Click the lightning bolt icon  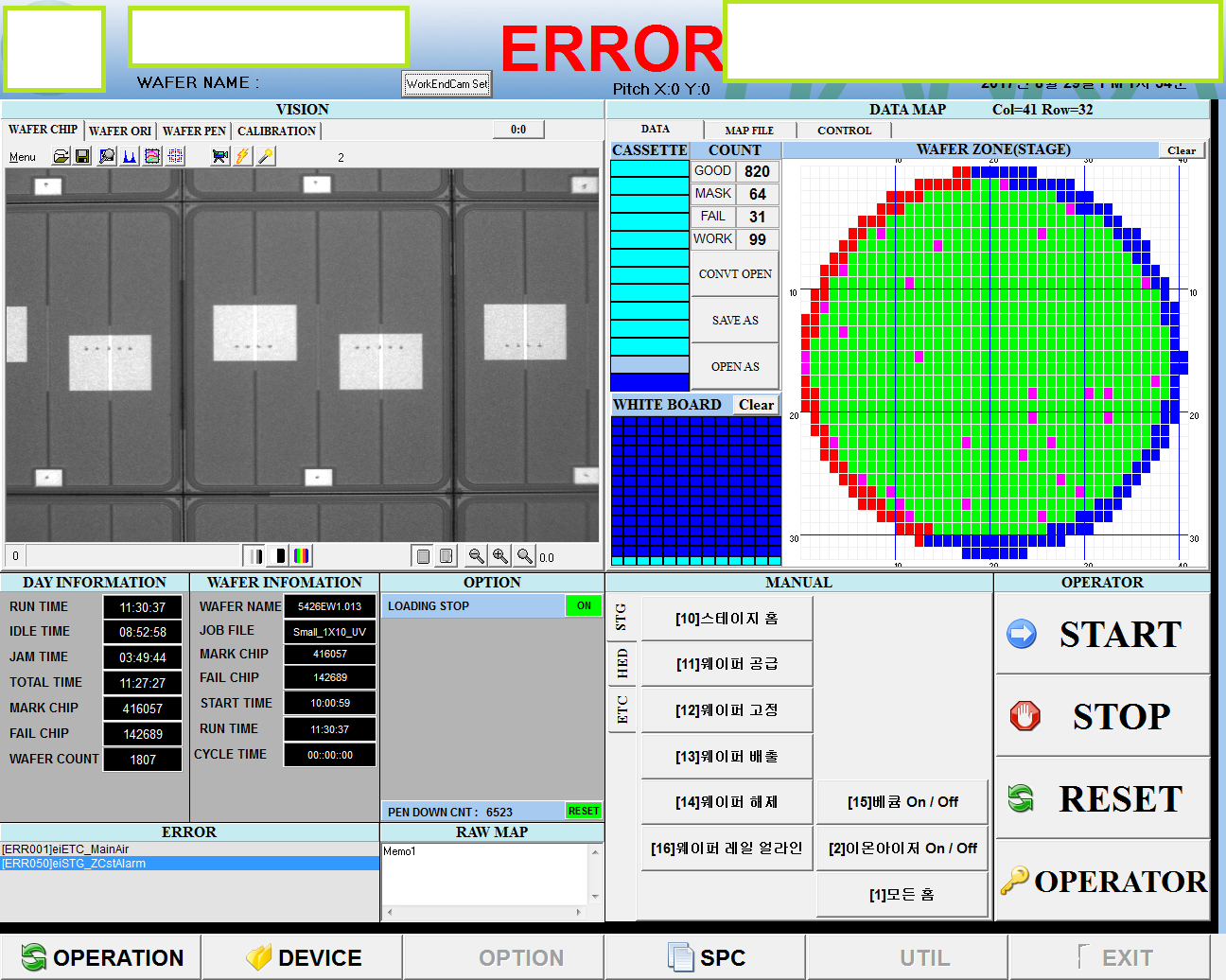click(x=243, y=156)
